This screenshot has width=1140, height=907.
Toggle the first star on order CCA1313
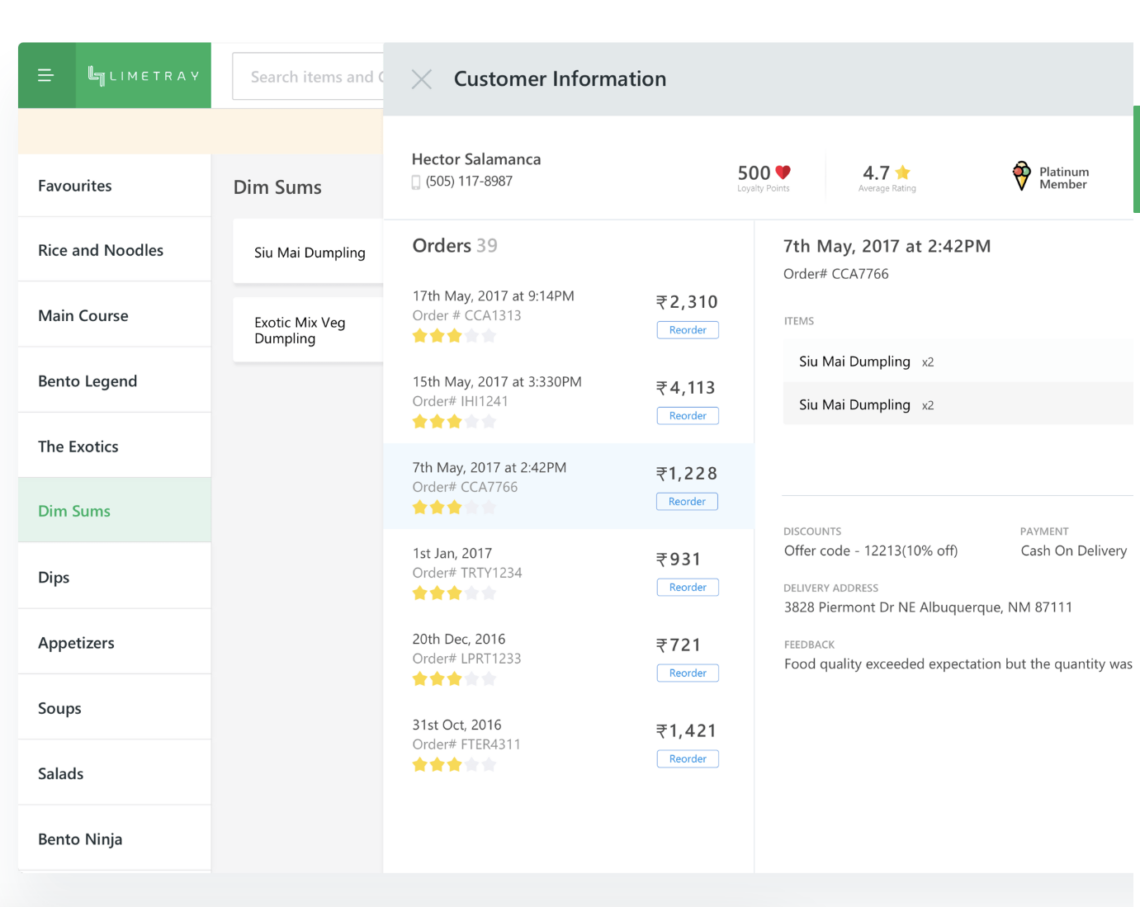[x=419, y=336]
